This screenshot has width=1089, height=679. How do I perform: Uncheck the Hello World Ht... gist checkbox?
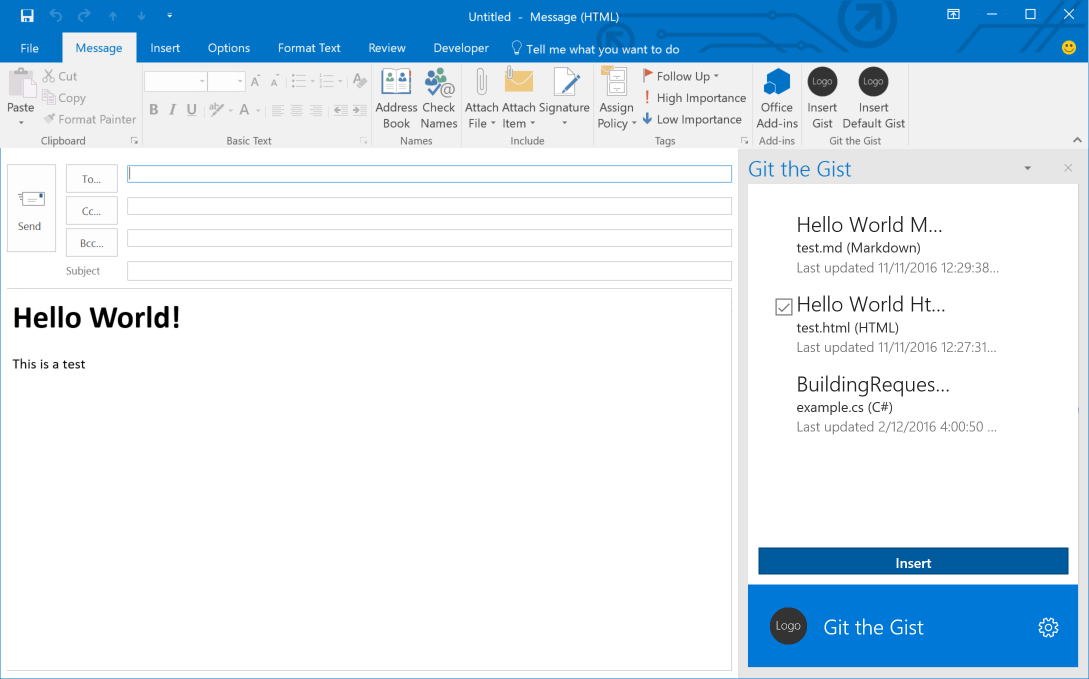pos(783,306)
